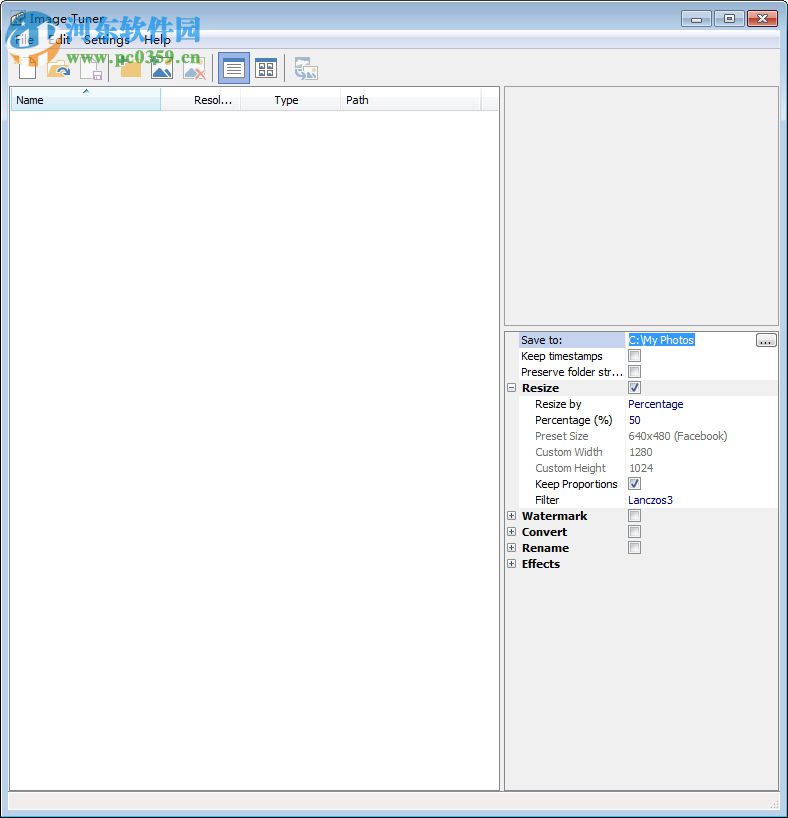The width and height of the screenshot is (788, 818).
Task: Sort list by Resolution column
Action: 201,100
